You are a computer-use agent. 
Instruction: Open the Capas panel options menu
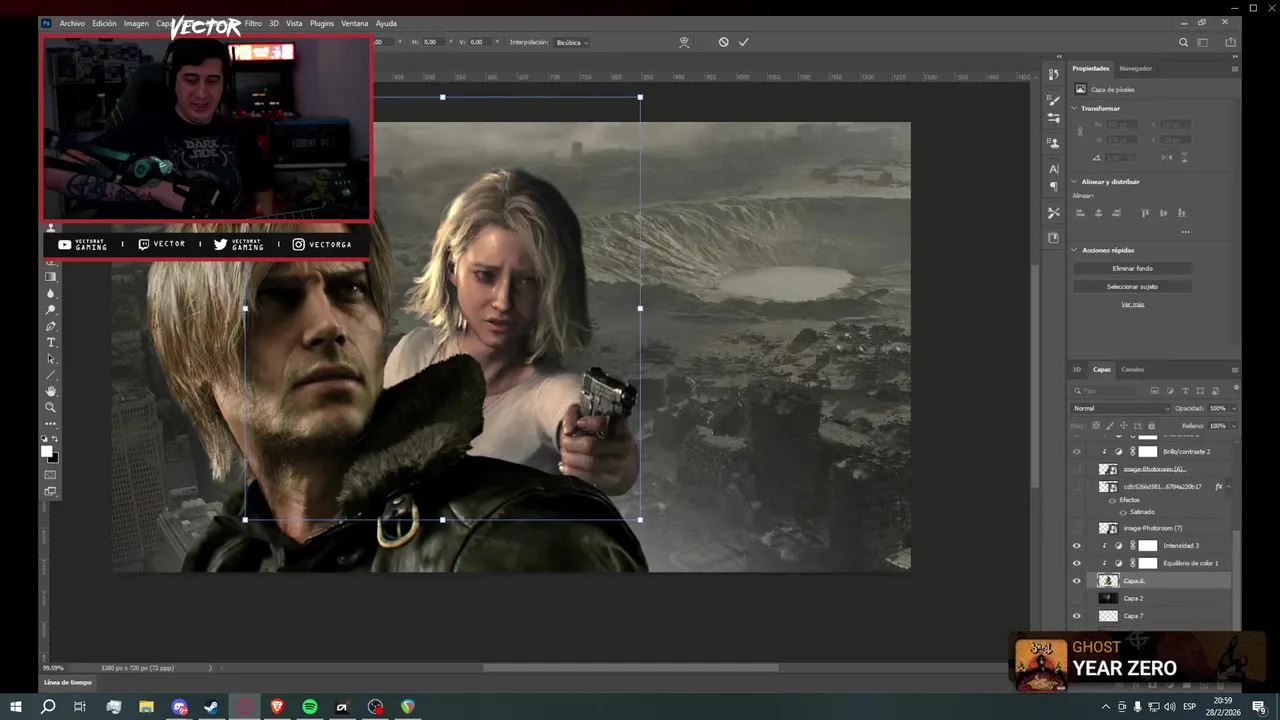(x=1235, y=369)
